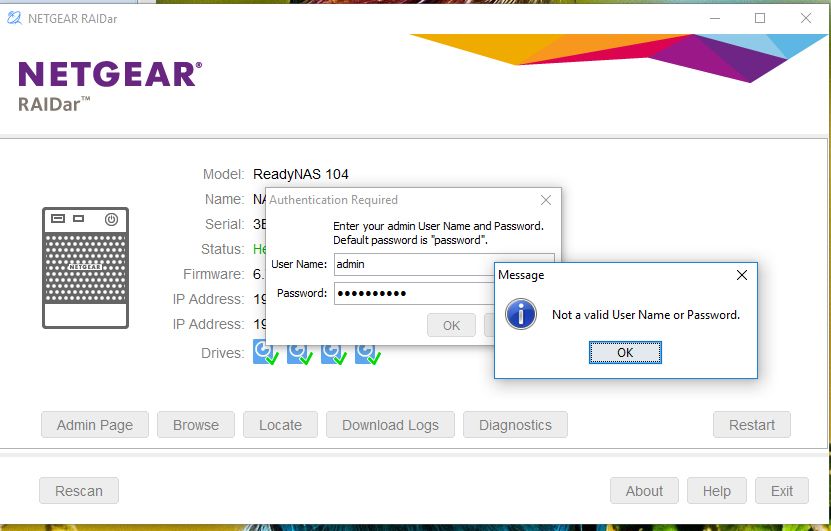Click OK in the Message dialog
The image size is (831, 531).
click(x=625, y=352)
